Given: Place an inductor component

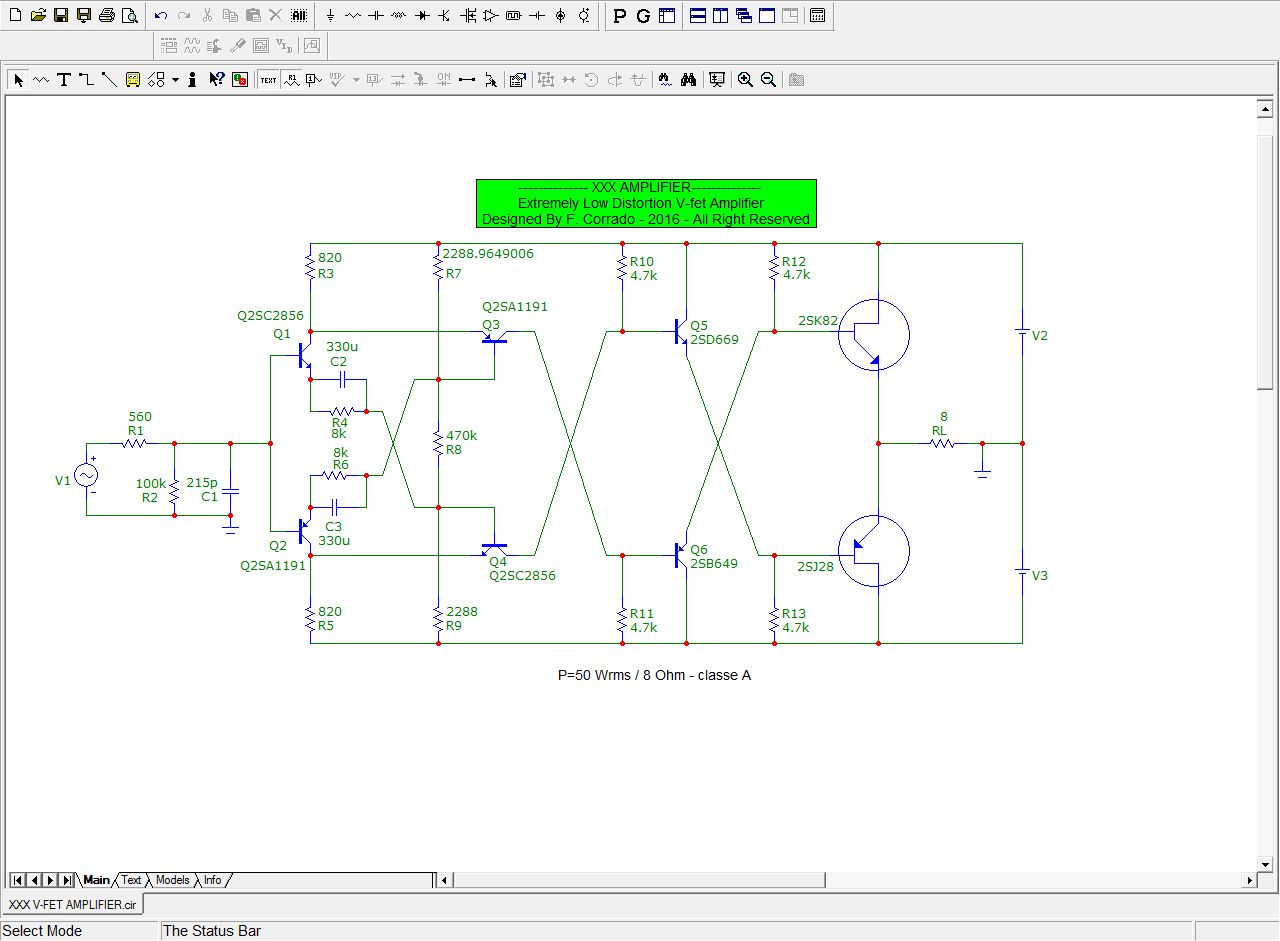Looking at the screenshot, I should (399, 16).
